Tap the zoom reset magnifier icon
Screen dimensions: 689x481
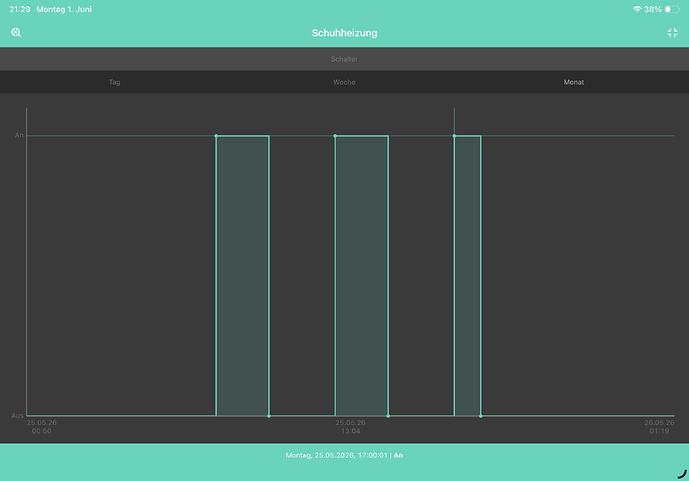click(x=16, y=33)
